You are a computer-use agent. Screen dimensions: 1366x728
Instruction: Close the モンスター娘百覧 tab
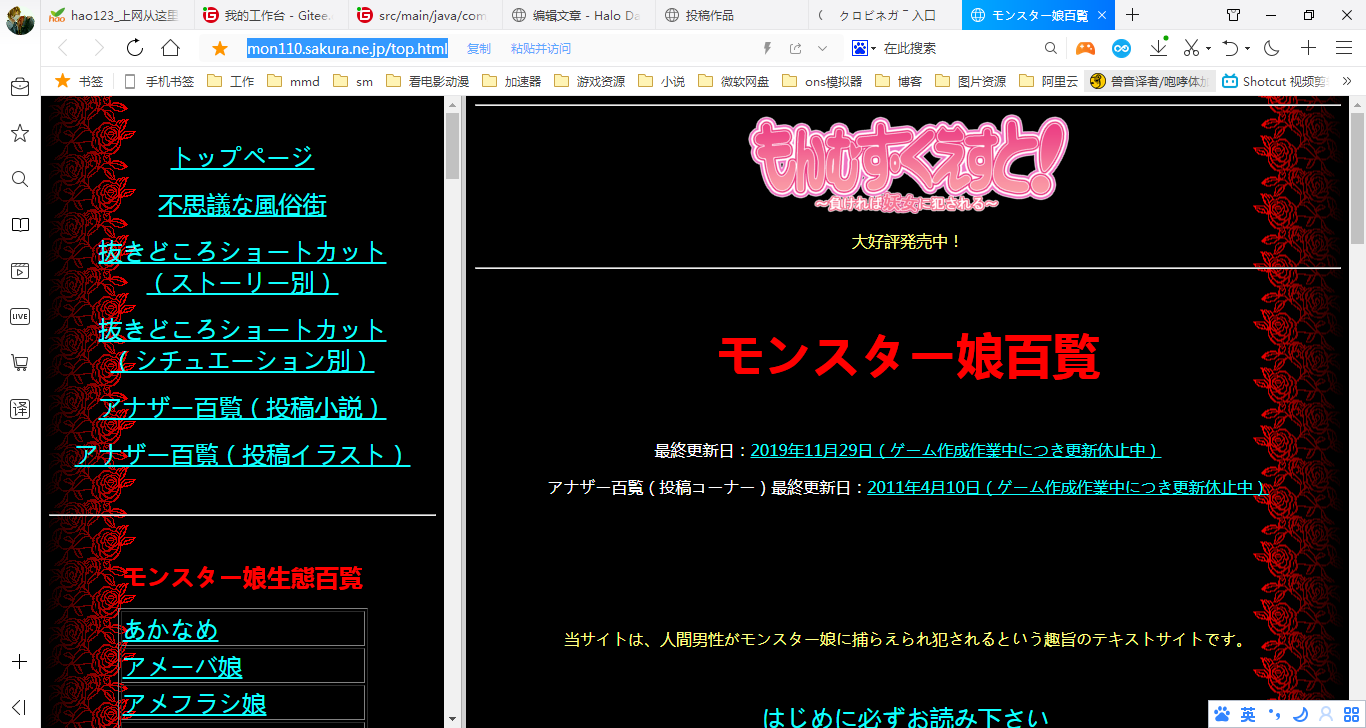[x=1100, y=15]
